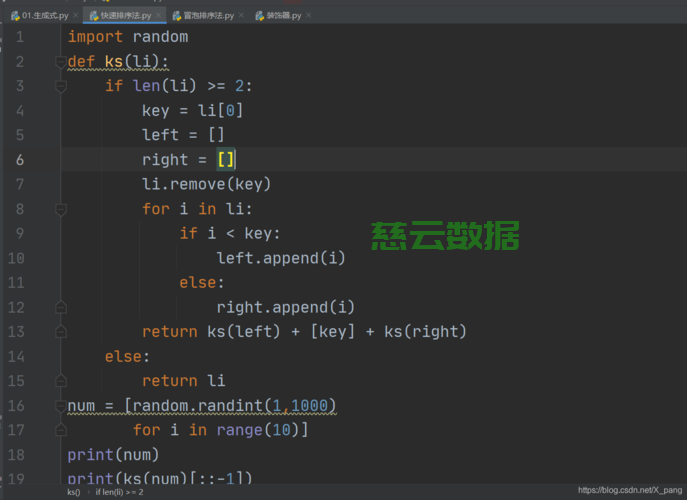Collapse the def ks(li) function fold
The height and width of the screenshot is (500, 687).
point(60,62)
